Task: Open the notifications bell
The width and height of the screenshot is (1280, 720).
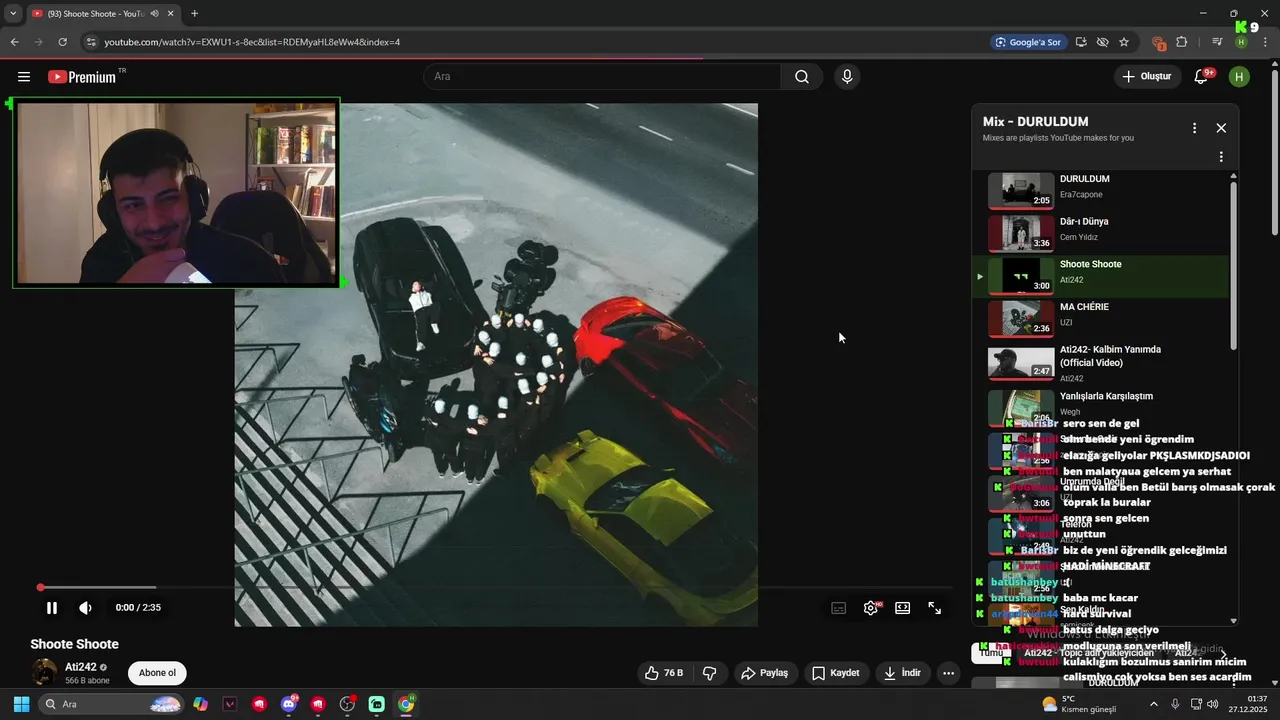Action: (1202, 77)
